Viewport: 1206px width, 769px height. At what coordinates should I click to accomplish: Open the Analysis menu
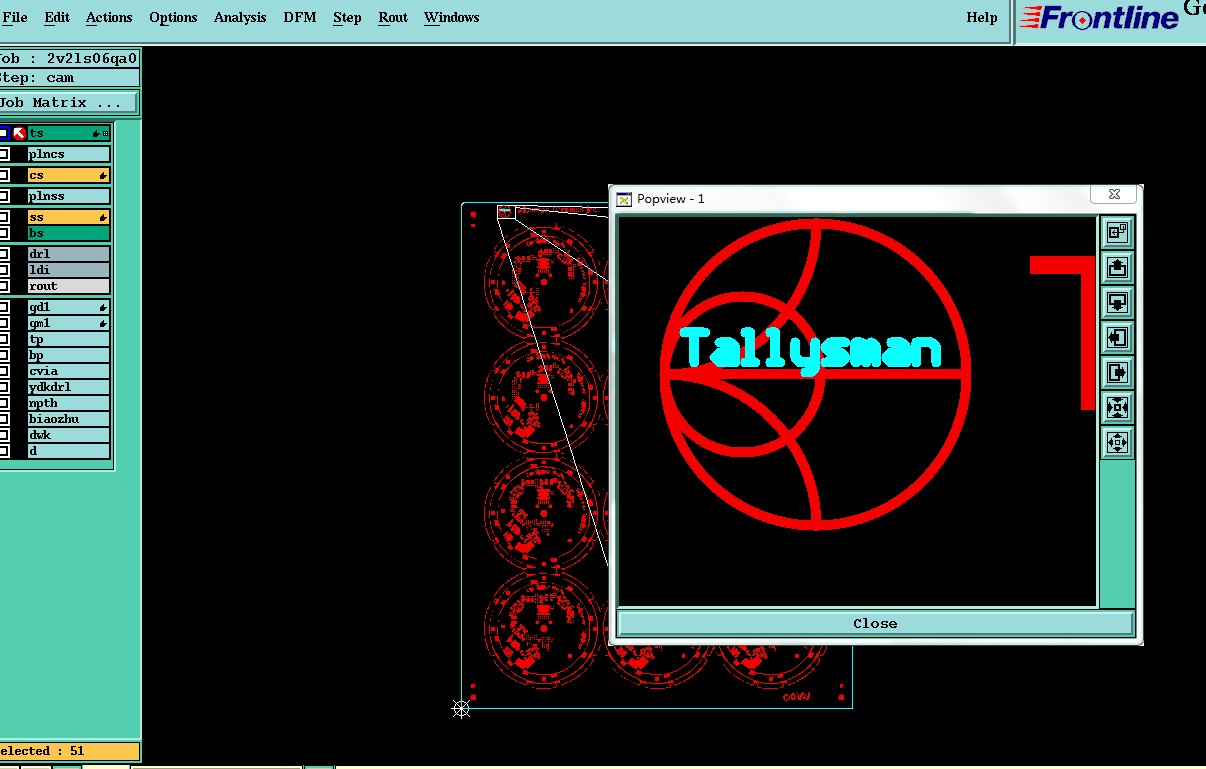[240, 17]
